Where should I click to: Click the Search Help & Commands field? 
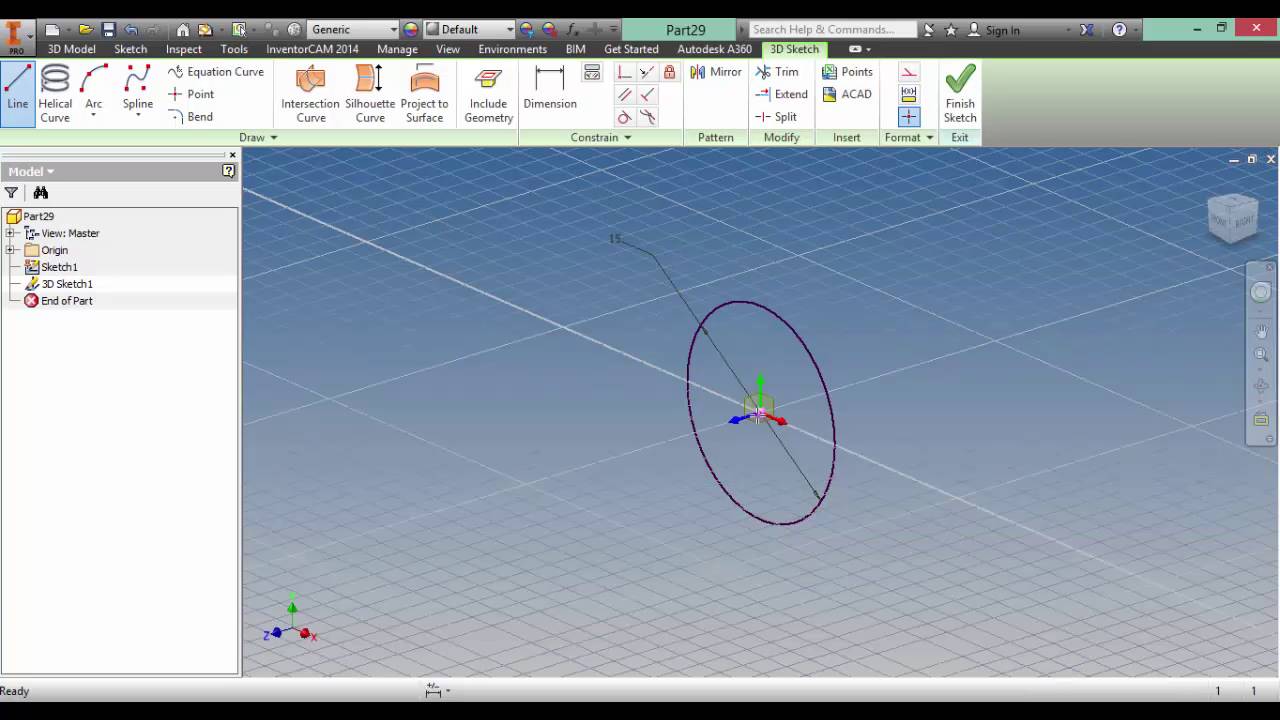click(x=832, y=30)
